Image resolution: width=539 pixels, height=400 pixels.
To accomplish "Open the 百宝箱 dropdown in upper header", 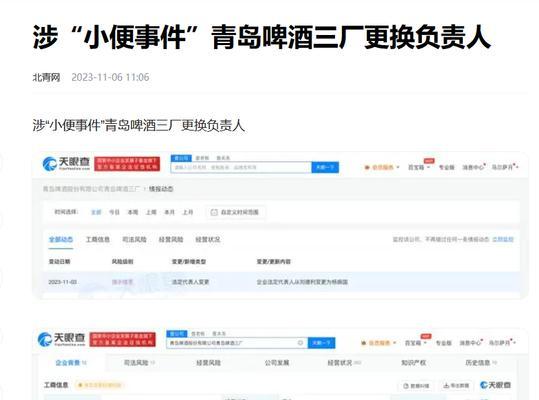I will (x=419, y=167).
